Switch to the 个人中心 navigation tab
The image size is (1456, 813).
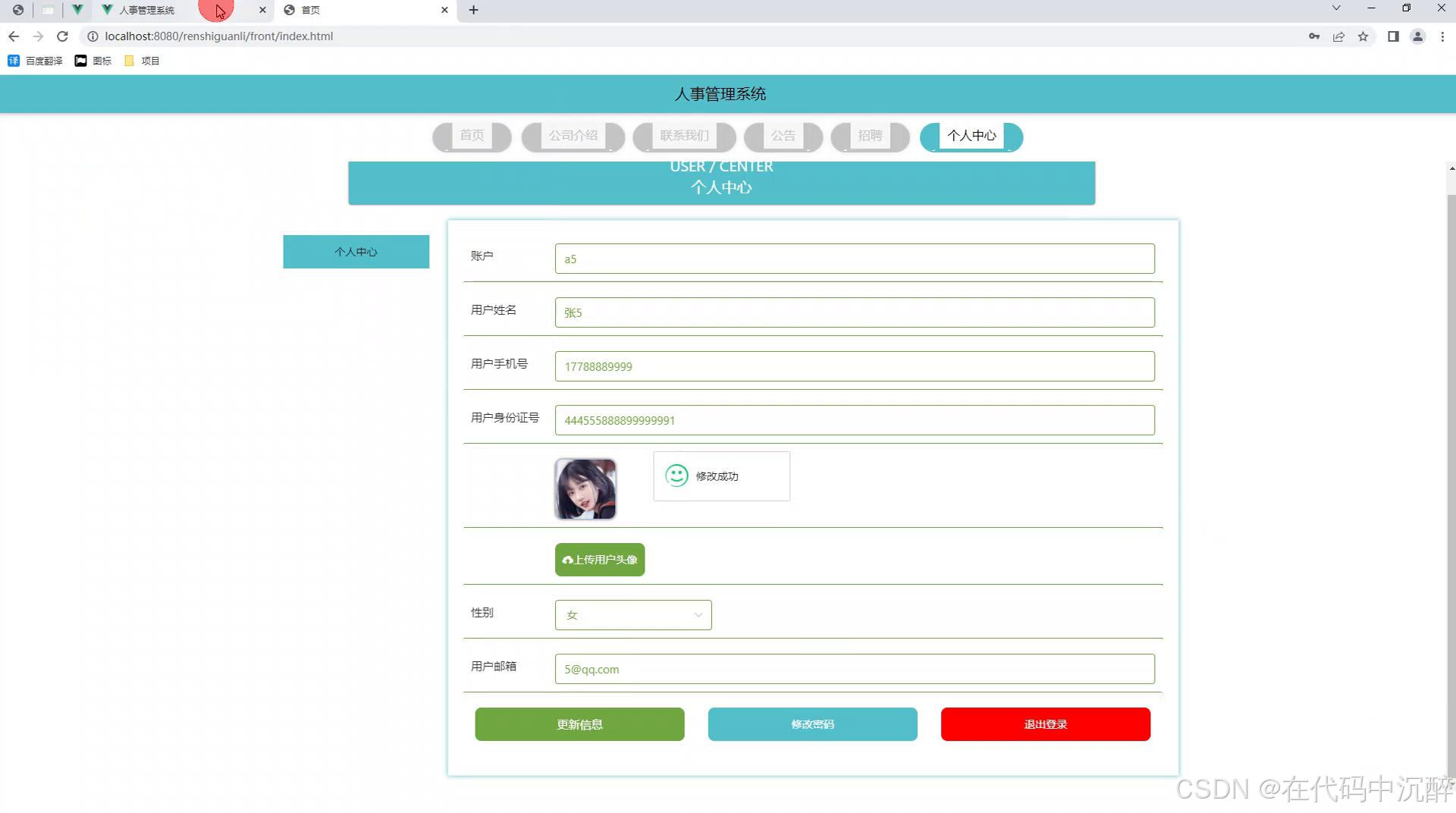pyautogui.click(x=972, y=136)
